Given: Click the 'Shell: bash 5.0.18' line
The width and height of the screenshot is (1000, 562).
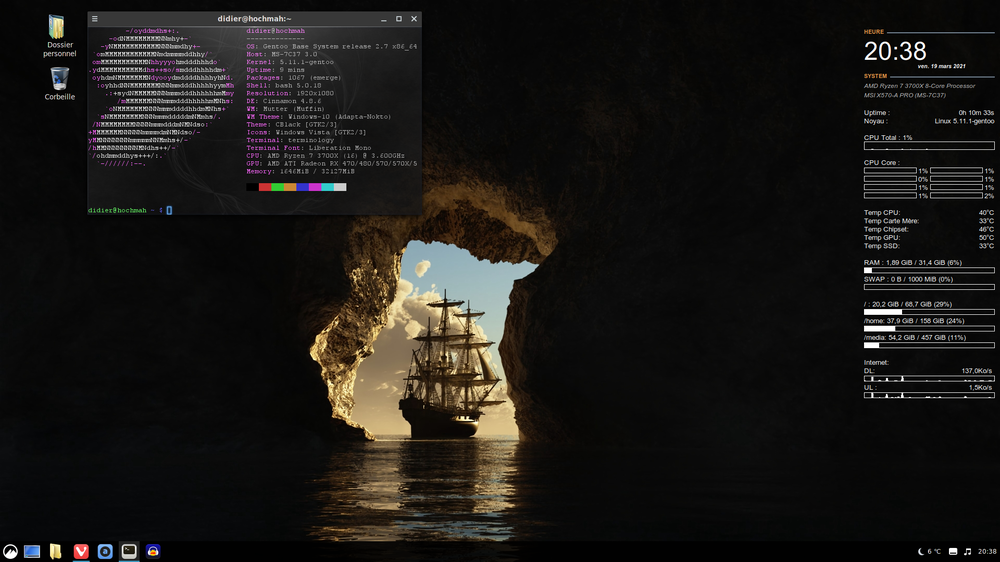Looking at the screenshot, I should coord(284,85).
